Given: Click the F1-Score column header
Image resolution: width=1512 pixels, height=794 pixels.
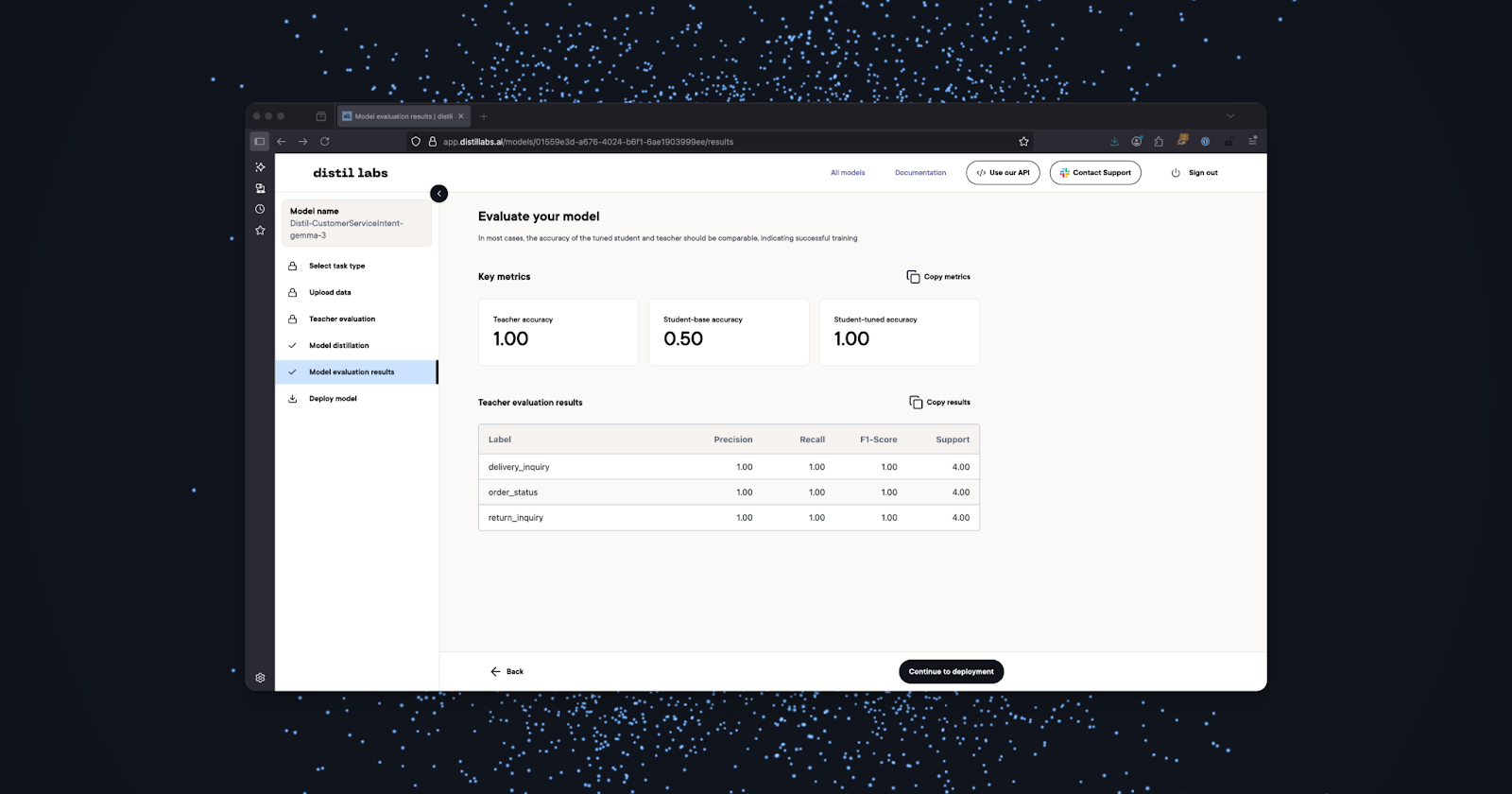Looking at the screenshot, I should point(879,440).
